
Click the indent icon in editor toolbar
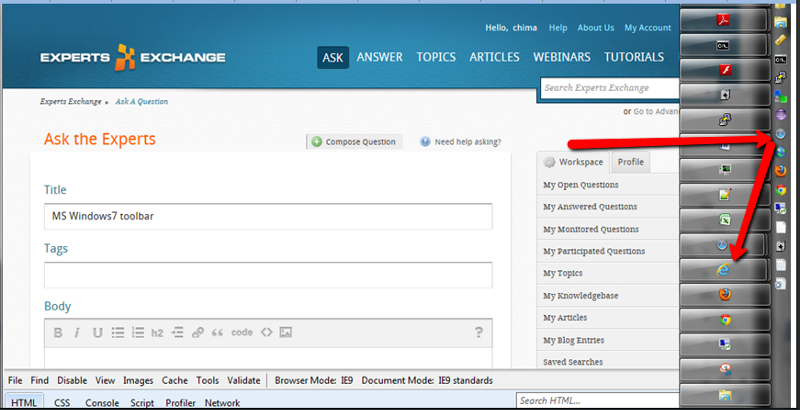click(177, 333)
